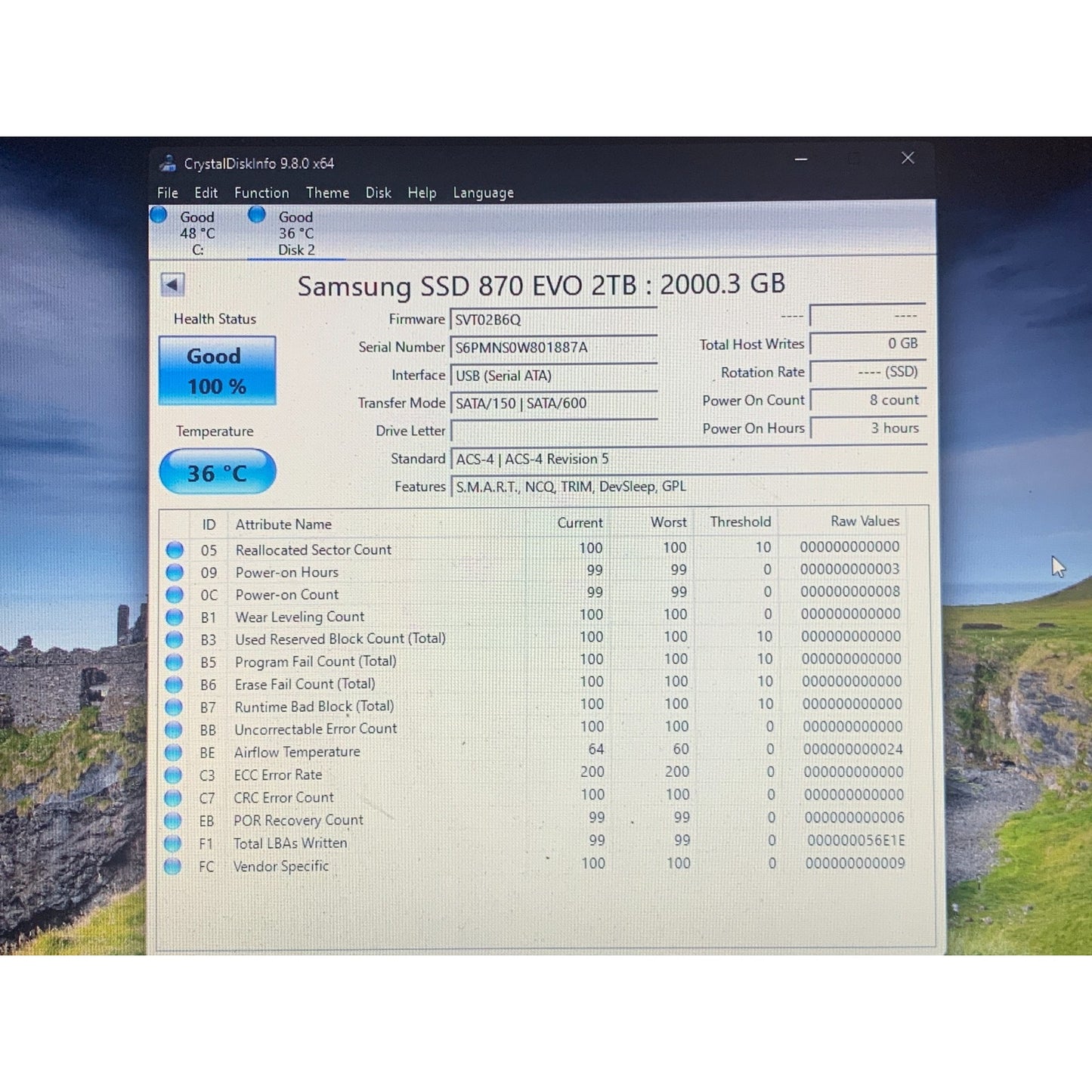Click the CrystalDiskInfo app icon in title bar
Image resolution: width=1092 pixels, height=1092 pixels.
click(x=168, y=163)
